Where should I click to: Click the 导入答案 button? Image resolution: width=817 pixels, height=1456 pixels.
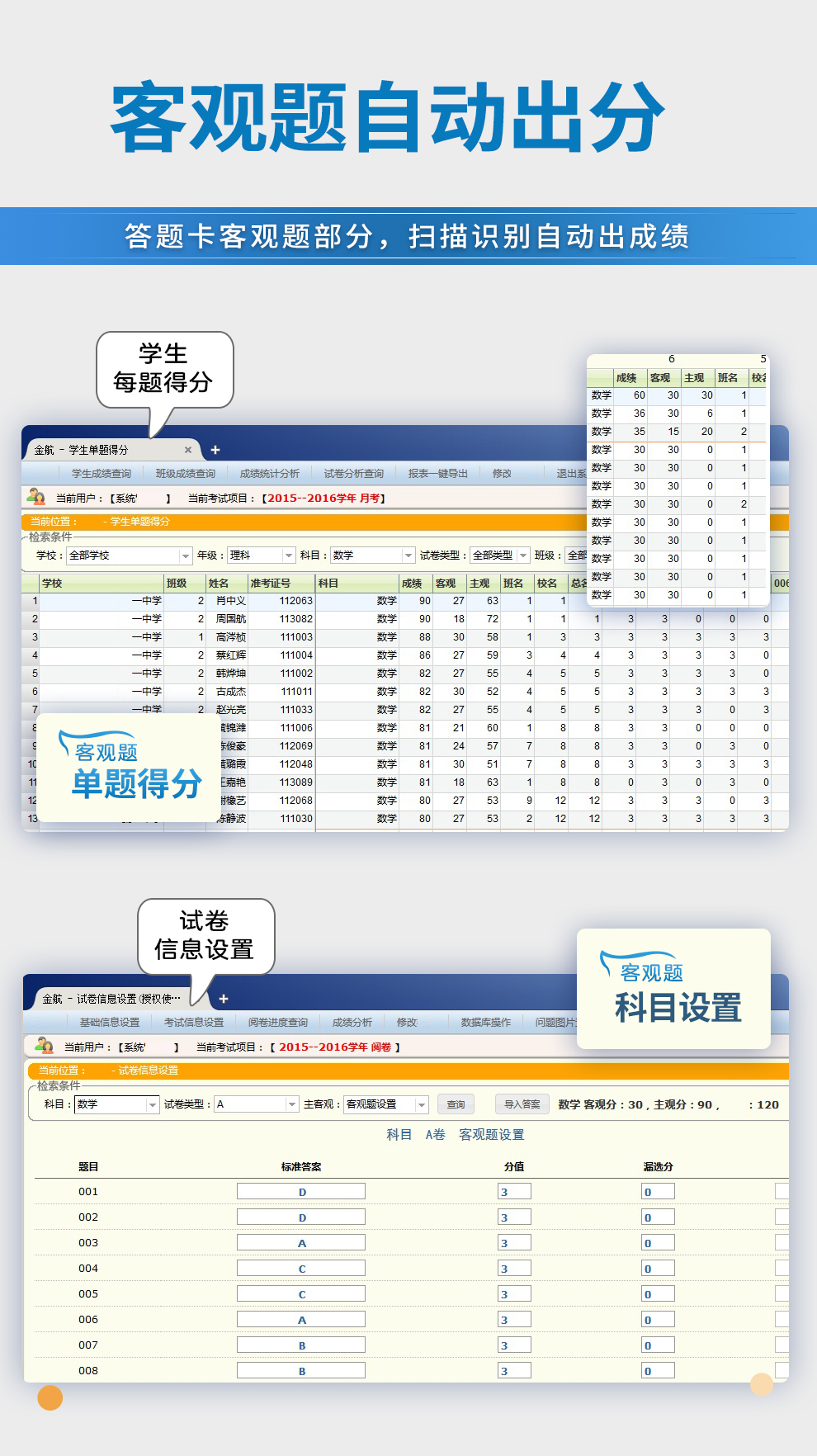tap(522, 1104)
